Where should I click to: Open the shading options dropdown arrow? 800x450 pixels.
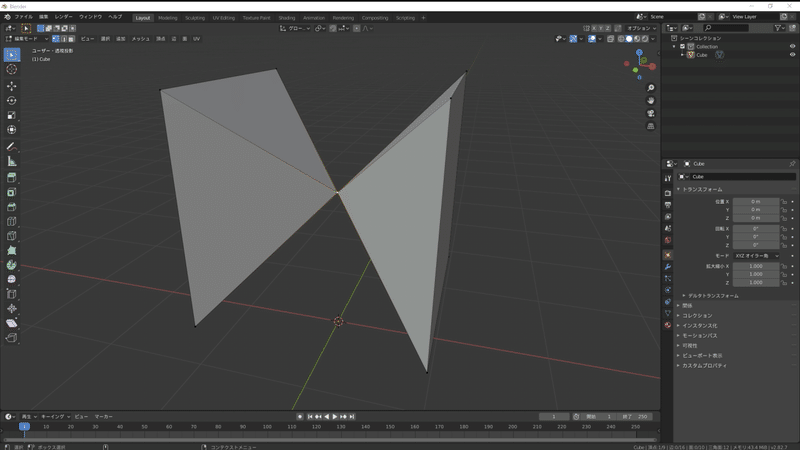pyautogui.click(x=653, y=39)
